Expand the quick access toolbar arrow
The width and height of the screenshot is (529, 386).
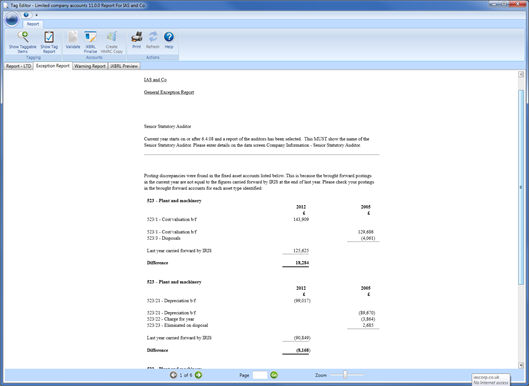point(36,15)
